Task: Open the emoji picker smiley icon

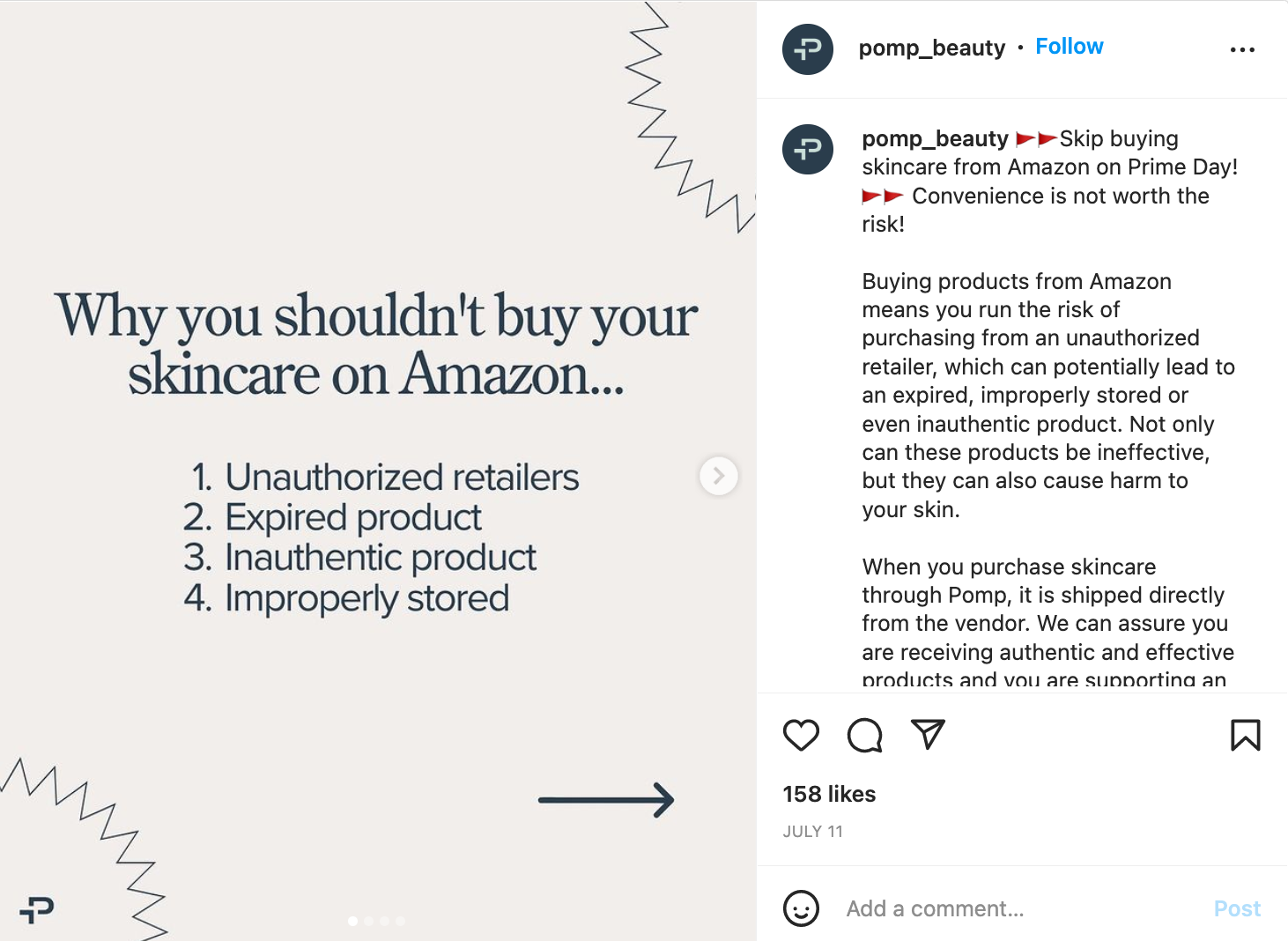Action: (801, 908)
